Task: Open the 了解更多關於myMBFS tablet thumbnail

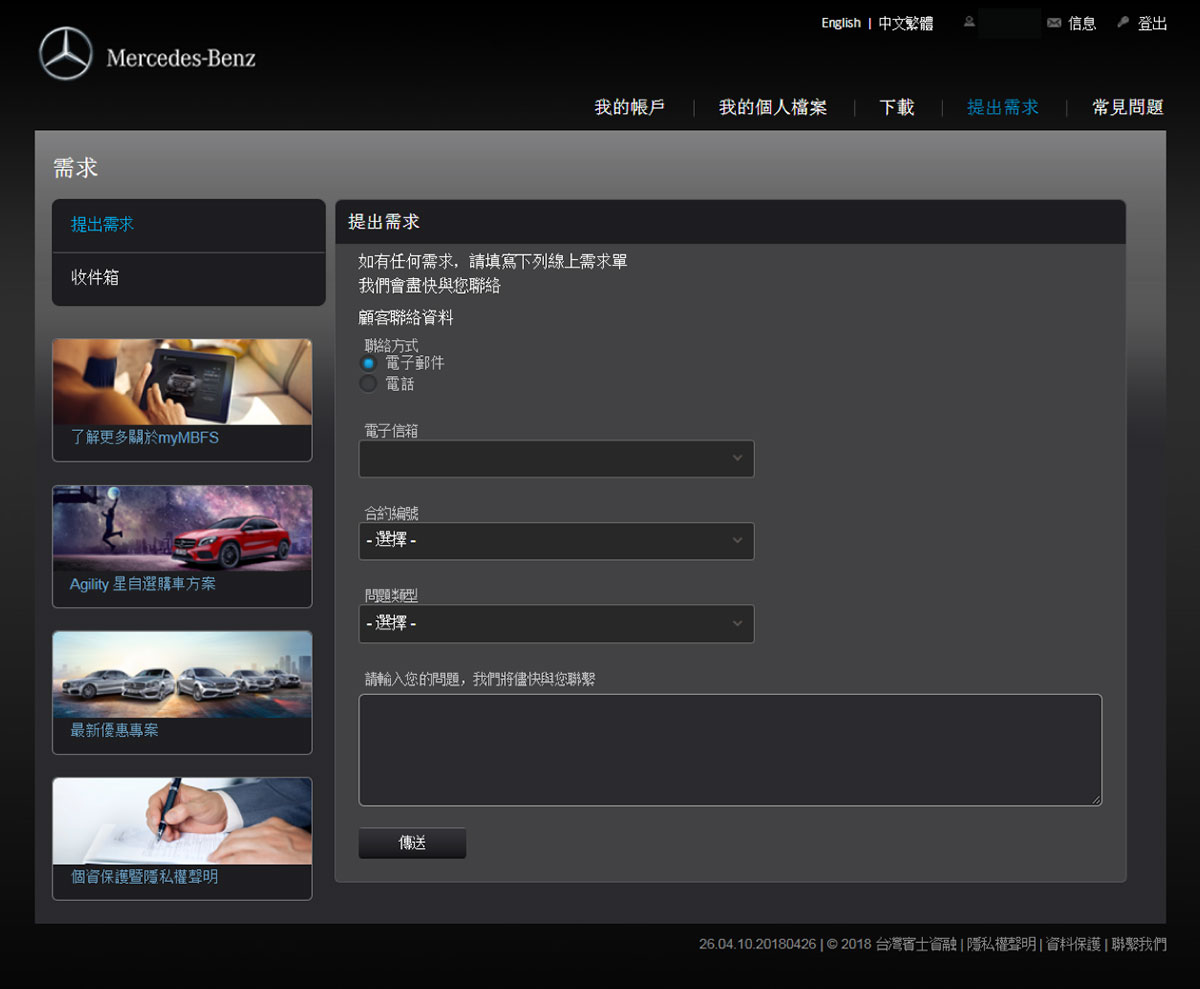Action: click(x=182, y=382)
